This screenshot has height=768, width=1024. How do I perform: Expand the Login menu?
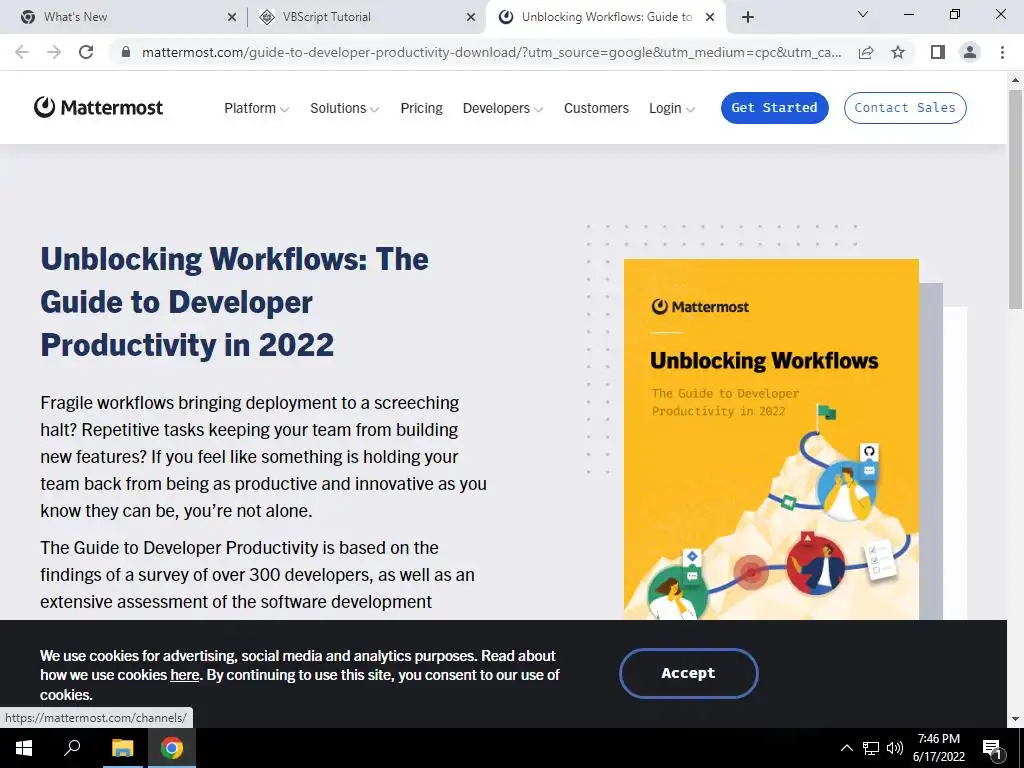672,108
